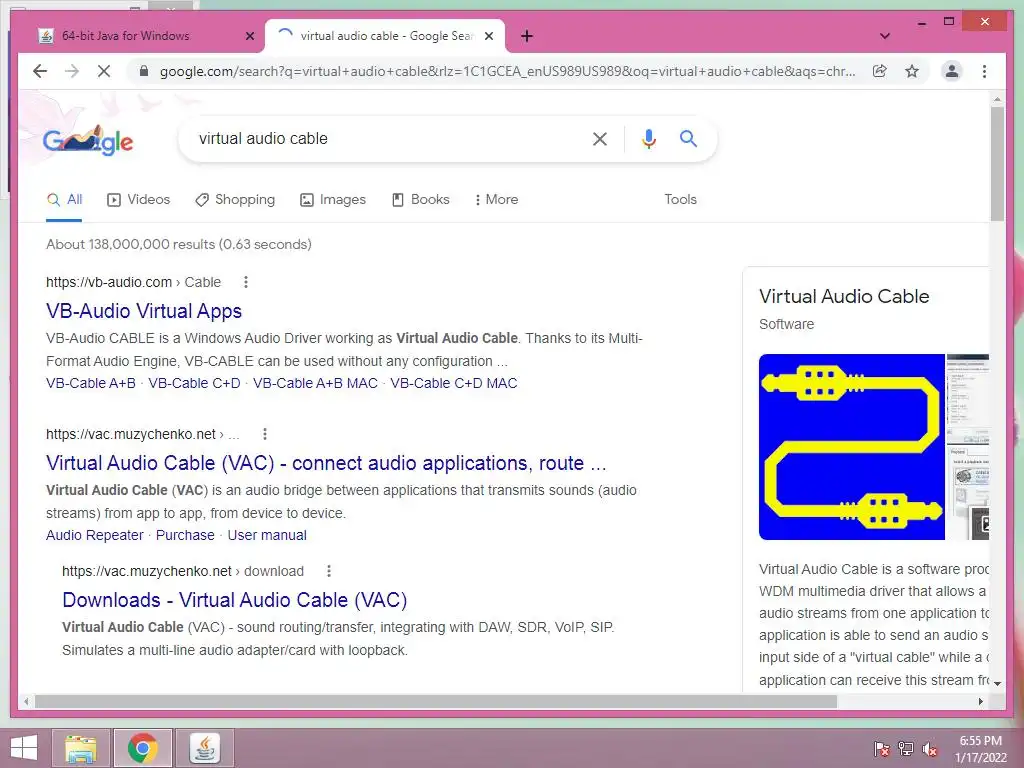Open options for vb-audio.com result
The width and height of the screenshot is (1024, 768).
(246, 282)
